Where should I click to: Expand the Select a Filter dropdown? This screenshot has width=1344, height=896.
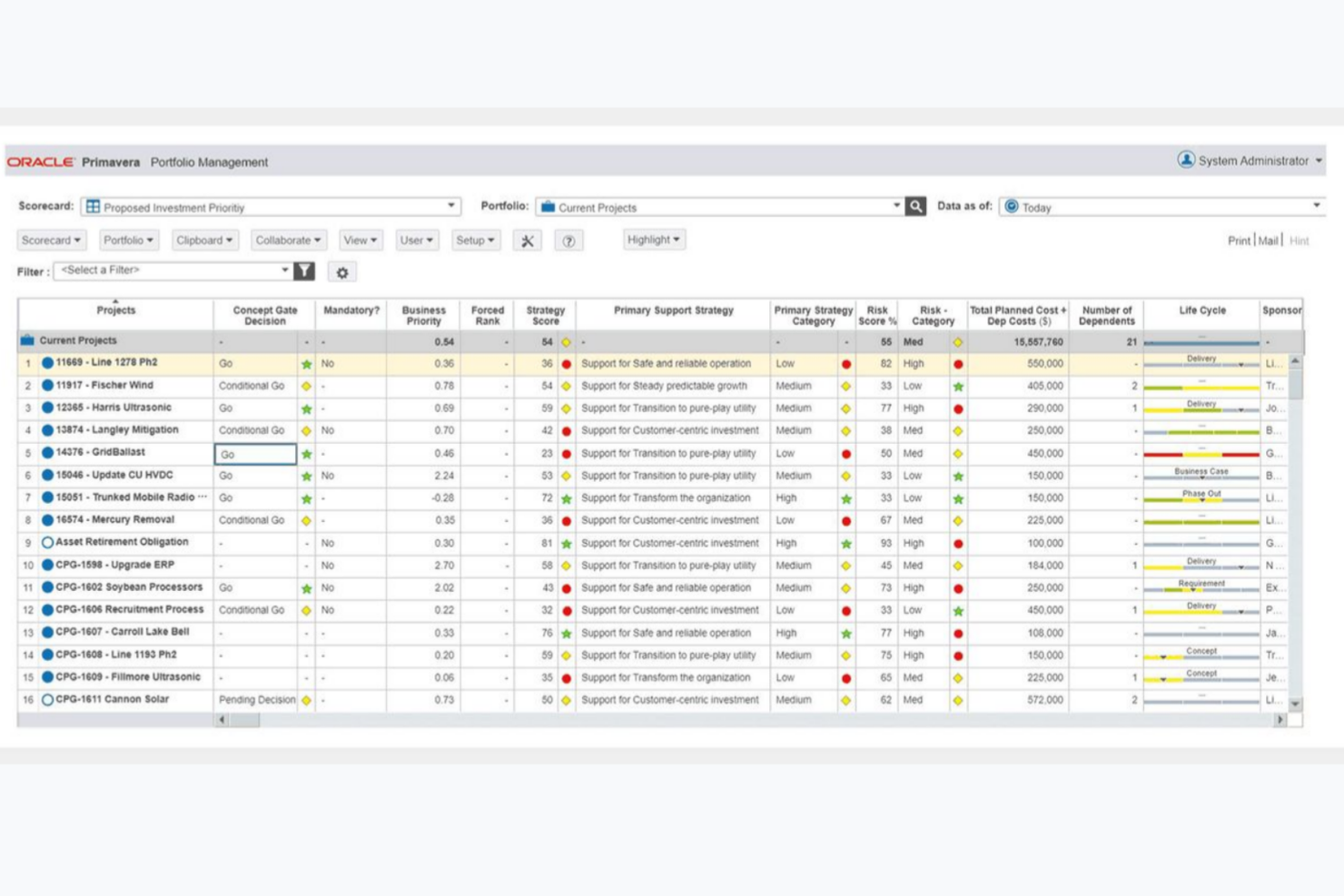coord(173,271)
